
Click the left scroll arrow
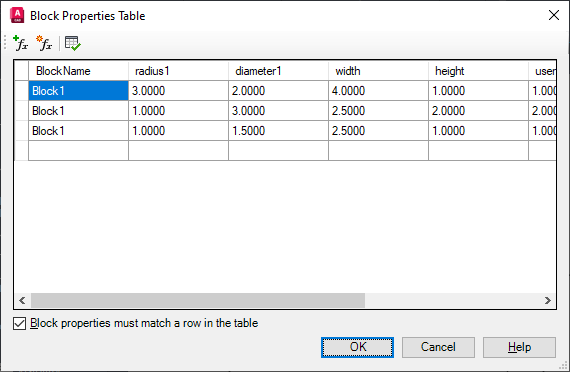[22, 300]
